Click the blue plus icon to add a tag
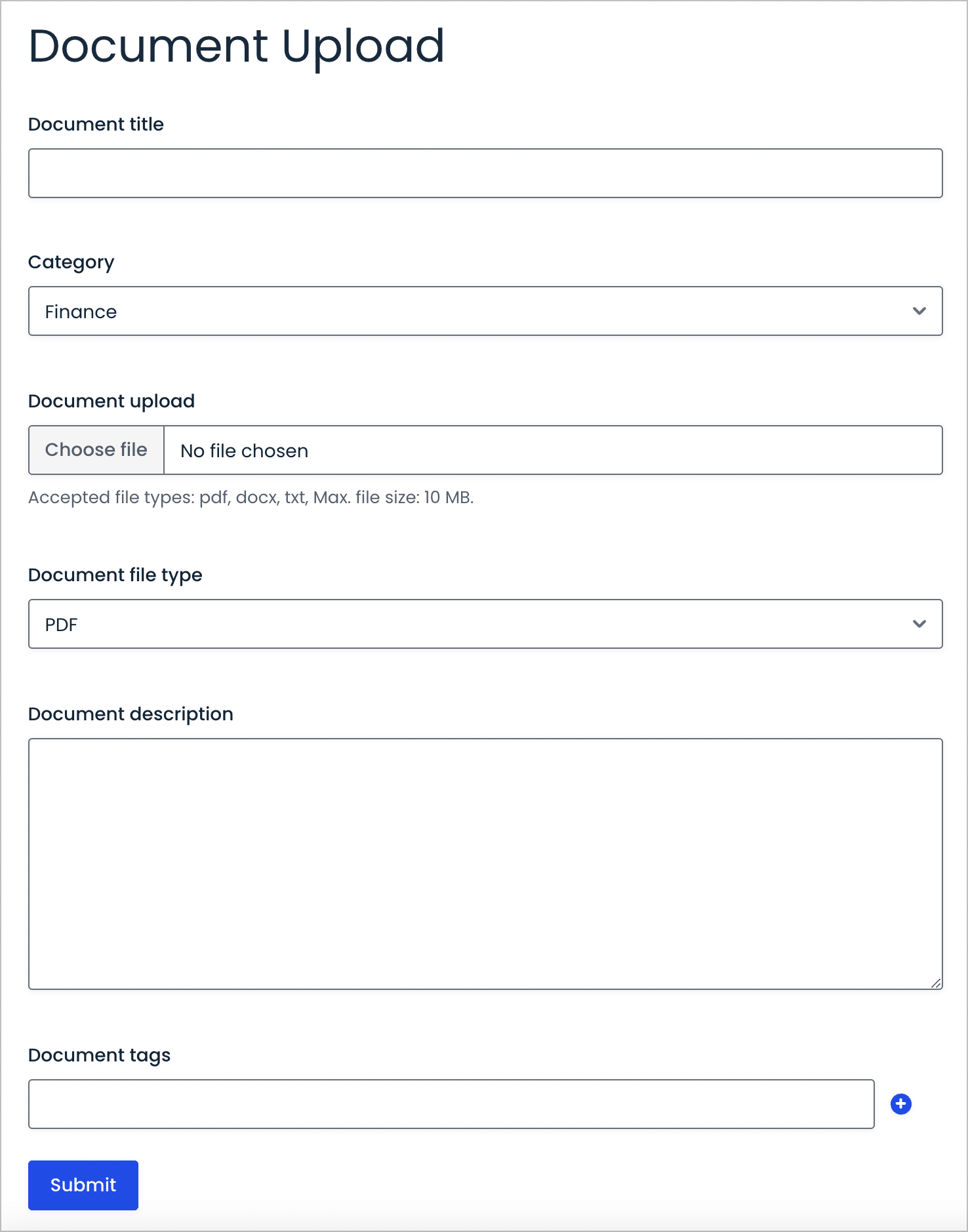The image size is (968, 1232). point(900,1104)
